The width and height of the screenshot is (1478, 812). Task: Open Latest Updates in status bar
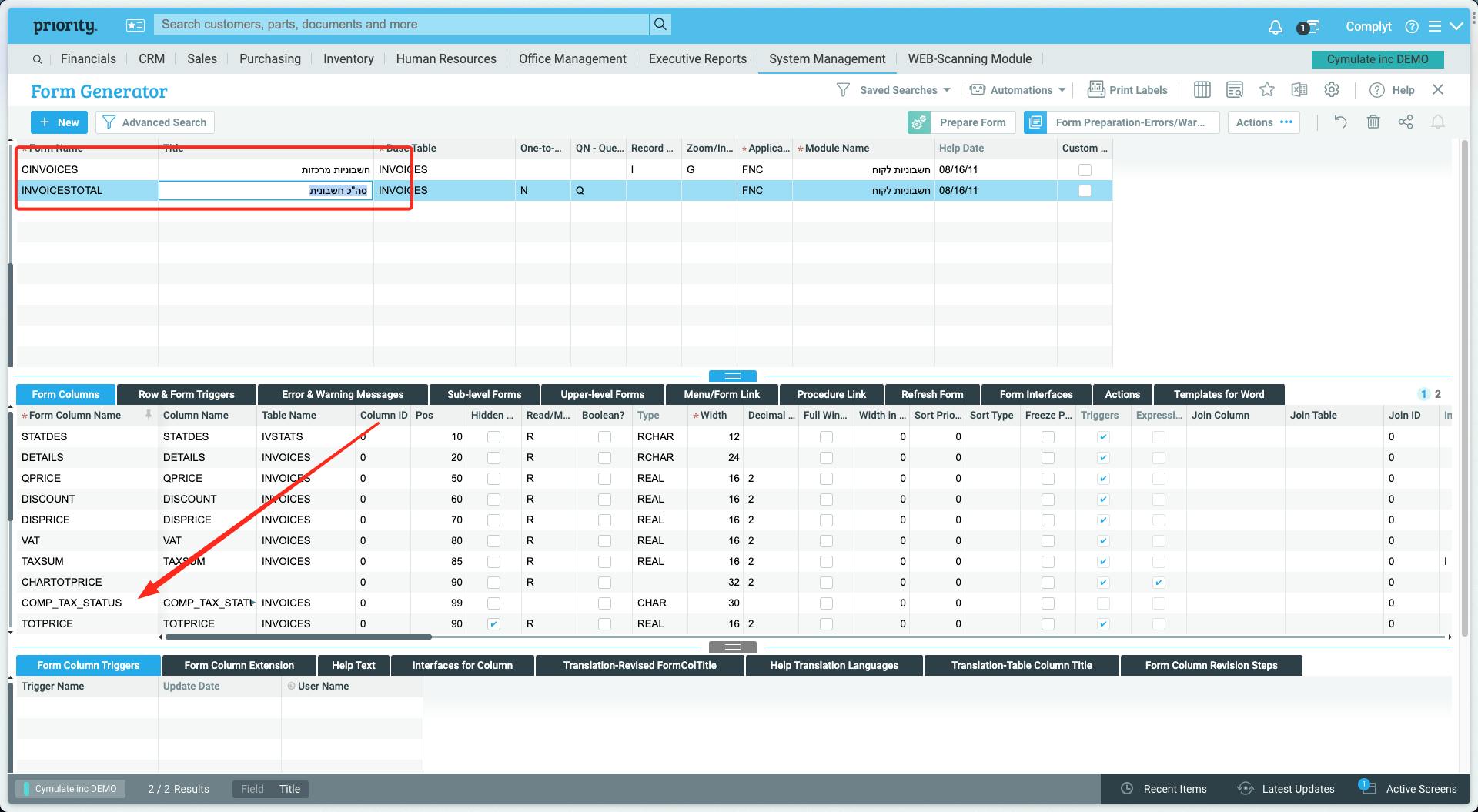pyautogui.click(x=1286, y=789)
